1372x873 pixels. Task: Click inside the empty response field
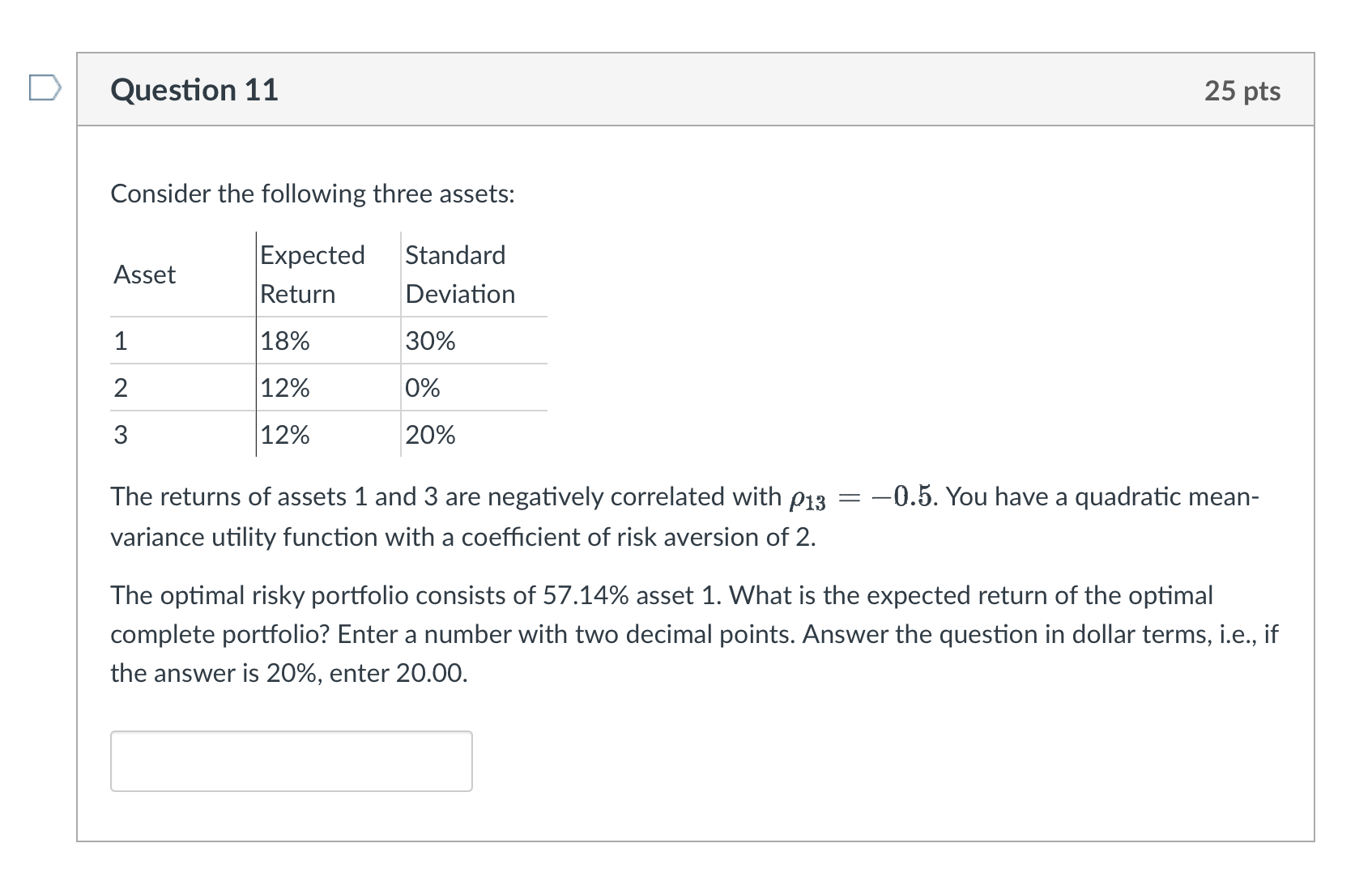[x=291, y=760]
